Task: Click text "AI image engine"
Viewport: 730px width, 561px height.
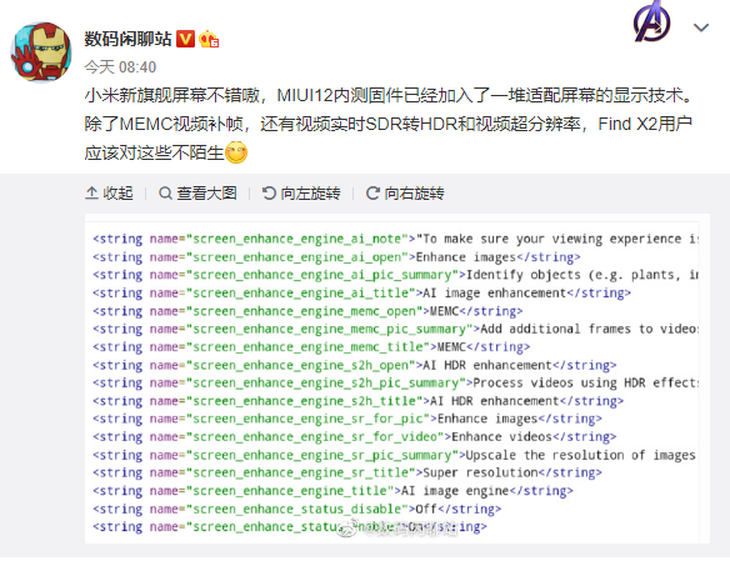Action: tap(455, 491)
